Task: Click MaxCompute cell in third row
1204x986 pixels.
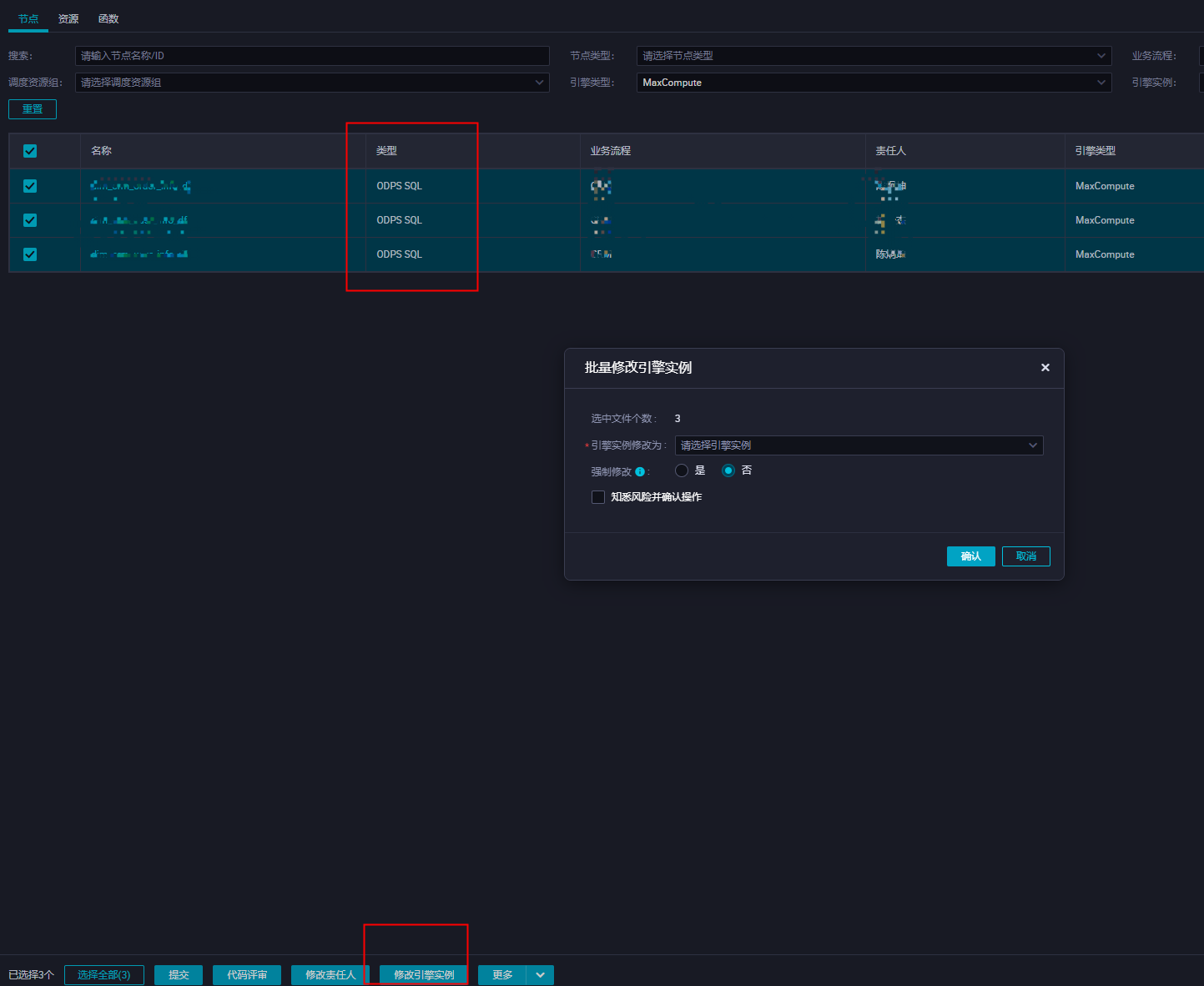Action: pos(1105,254)
